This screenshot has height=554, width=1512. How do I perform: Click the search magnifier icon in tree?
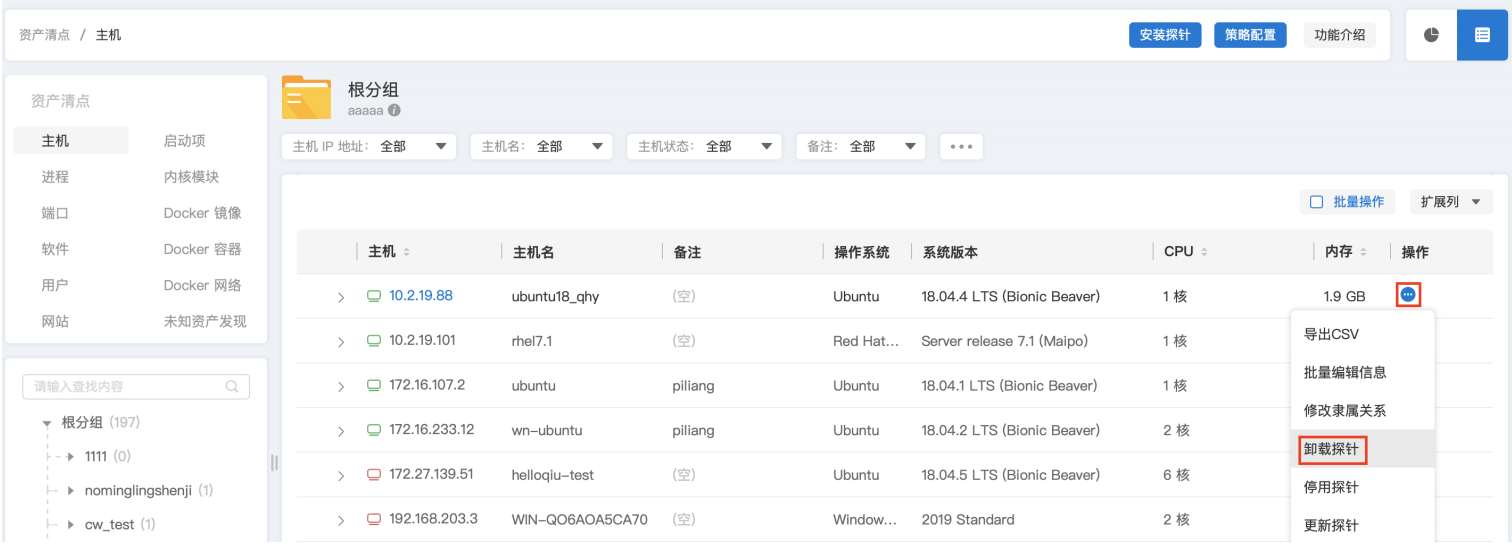[x=232, y=386]
